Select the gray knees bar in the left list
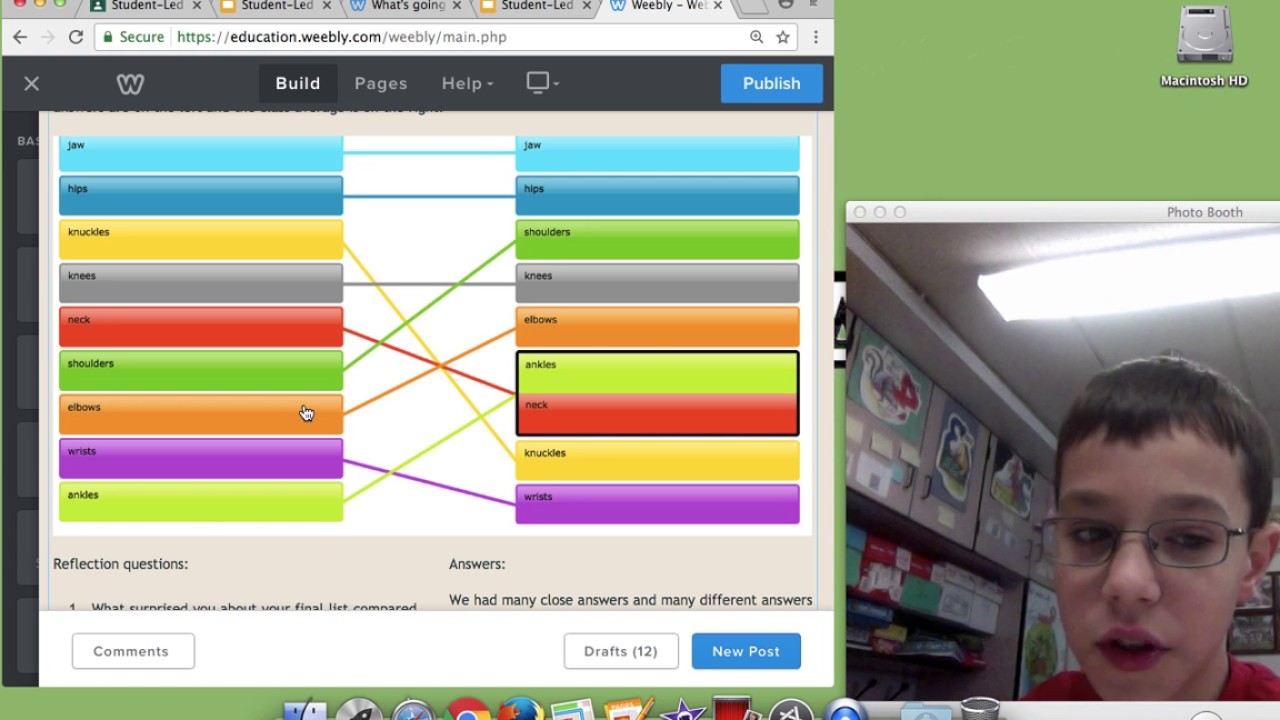 pos(201,283)
